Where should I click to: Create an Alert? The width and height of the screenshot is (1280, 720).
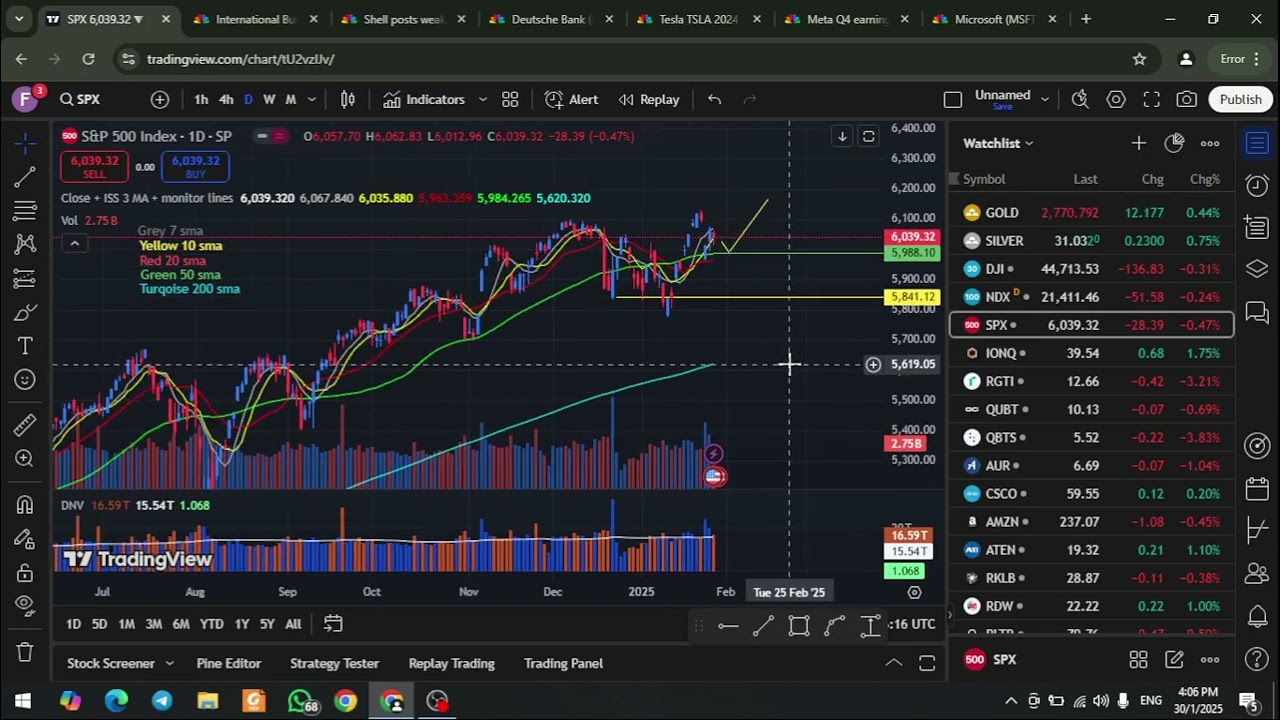(x=572, y=99)
